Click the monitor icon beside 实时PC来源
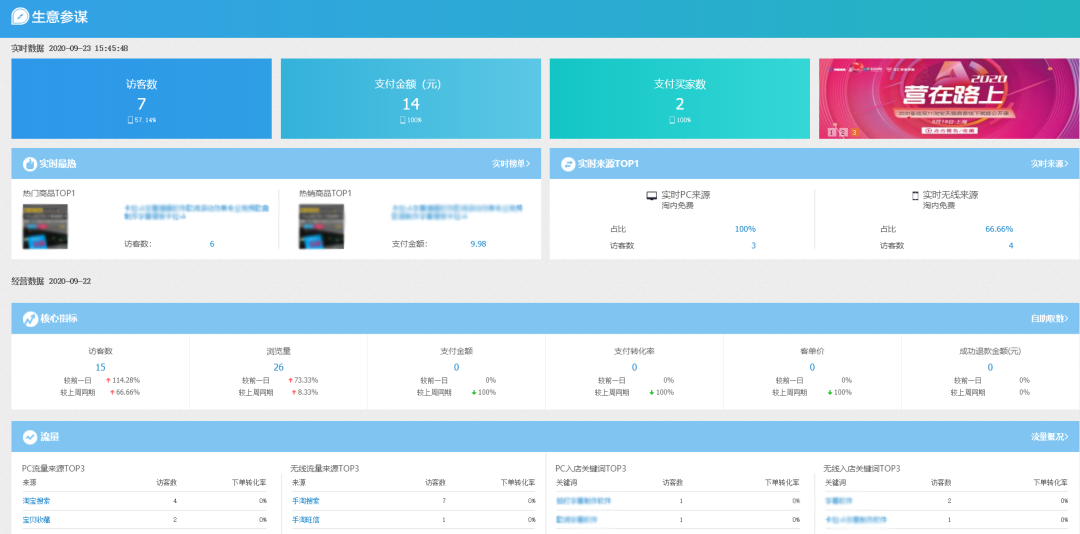 652,196
